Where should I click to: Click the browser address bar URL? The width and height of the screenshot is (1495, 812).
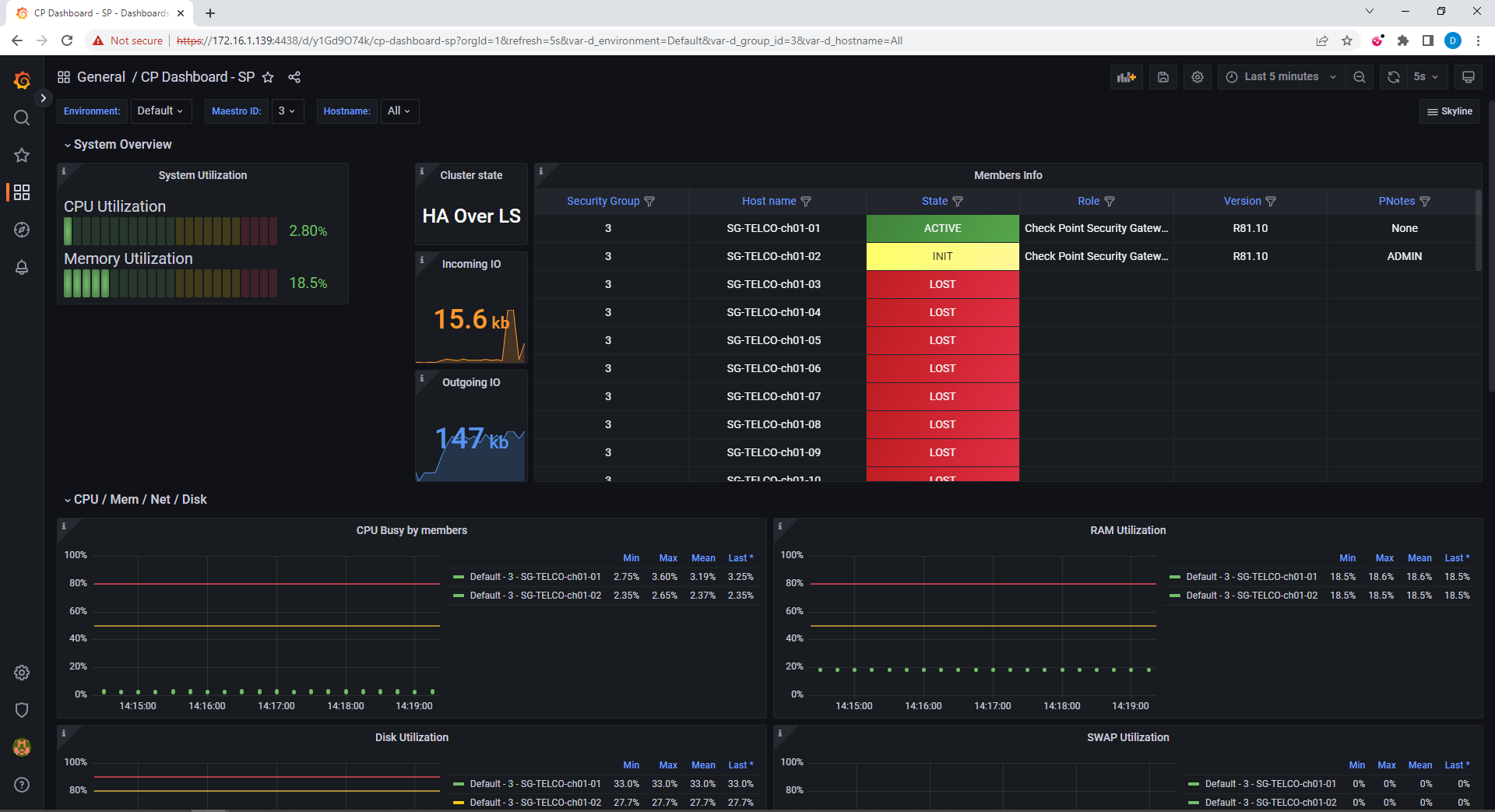(x=540, y=40)
